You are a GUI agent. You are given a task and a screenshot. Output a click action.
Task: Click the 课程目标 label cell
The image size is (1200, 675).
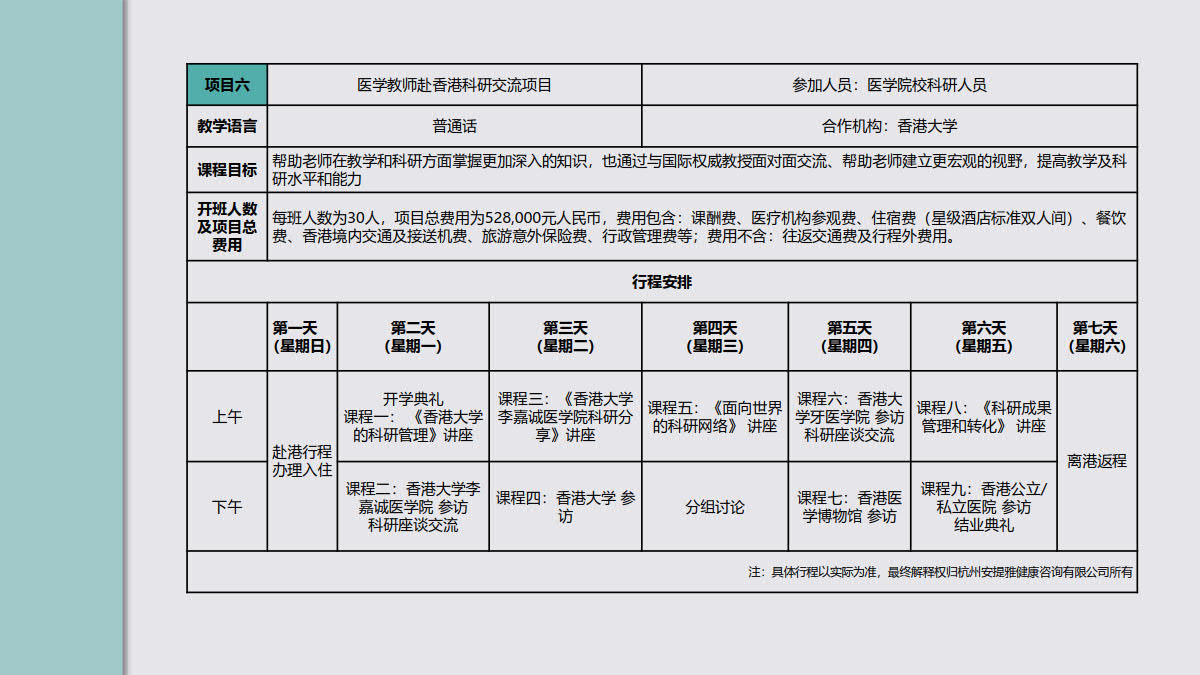(x=227, y=169)
